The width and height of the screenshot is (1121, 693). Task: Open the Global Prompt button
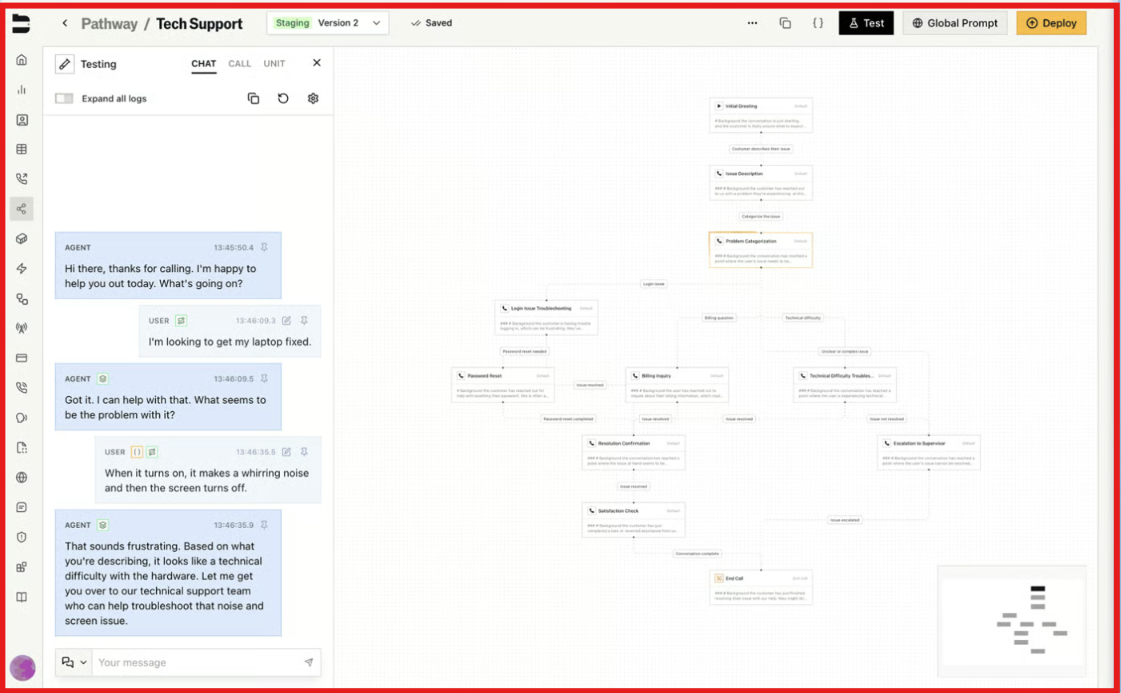(955, 23)
